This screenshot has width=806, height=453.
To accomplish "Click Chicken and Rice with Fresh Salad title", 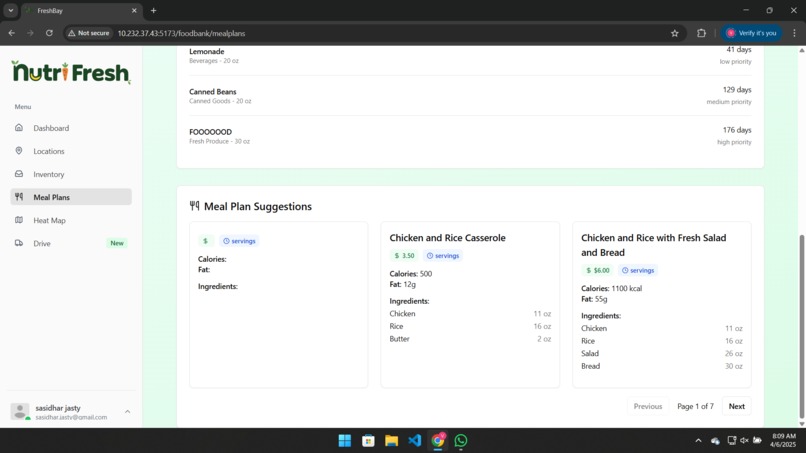I will point(653,245).
